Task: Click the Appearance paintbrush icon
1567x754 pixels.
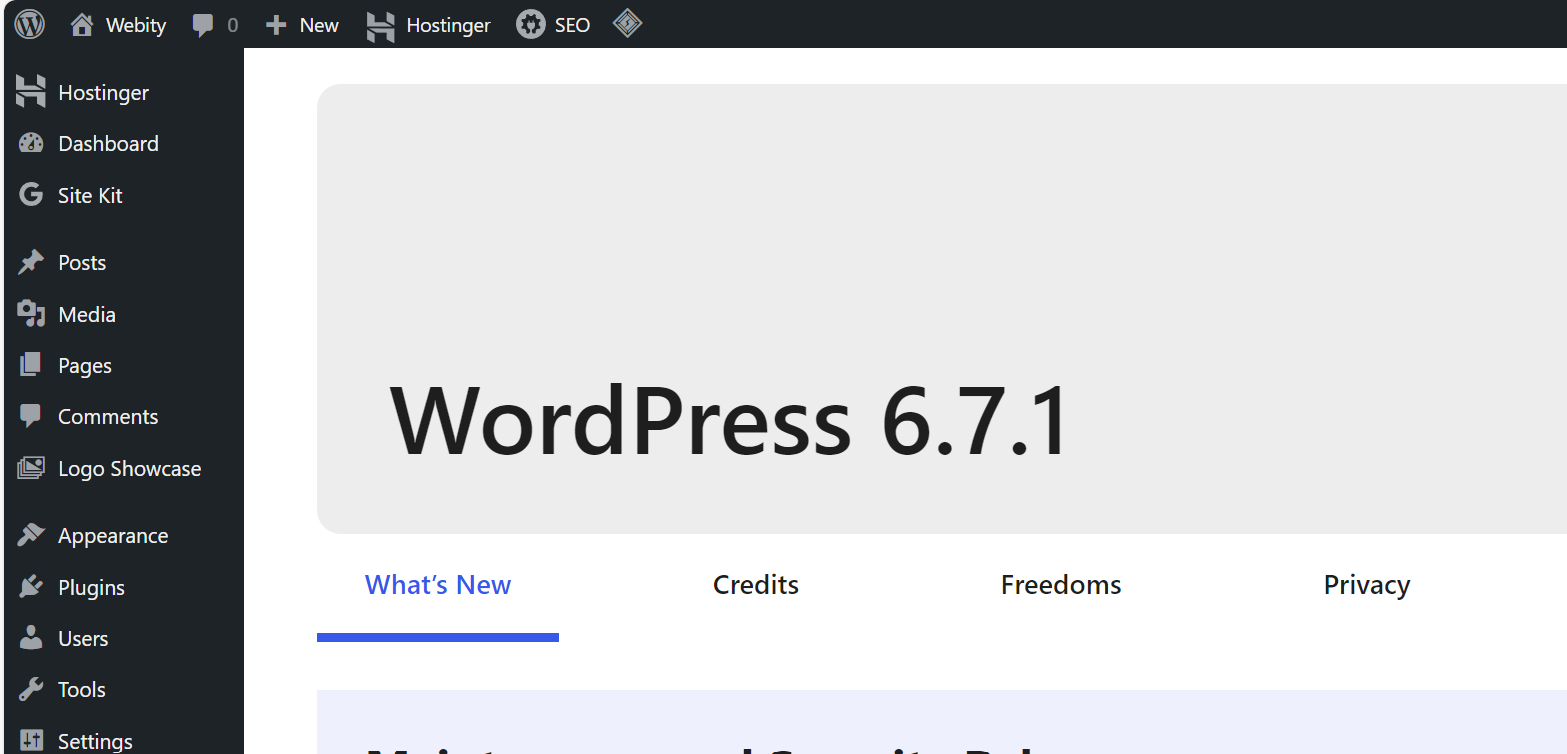Action: pos(31,536)
